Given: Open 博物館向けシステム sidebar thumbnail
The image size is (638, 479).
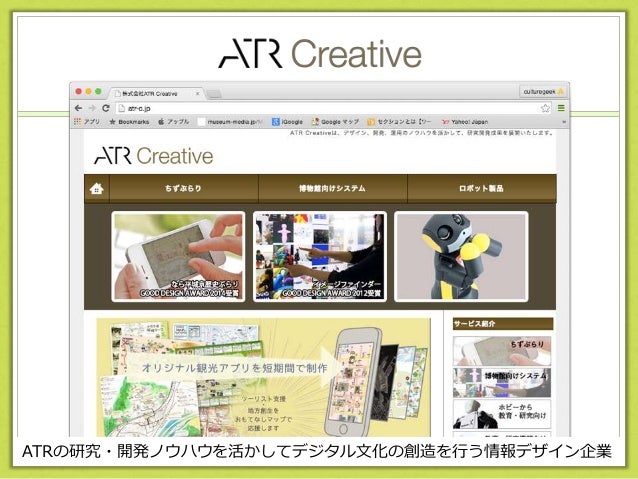Looking at the screenshot, I should point(502,383).
